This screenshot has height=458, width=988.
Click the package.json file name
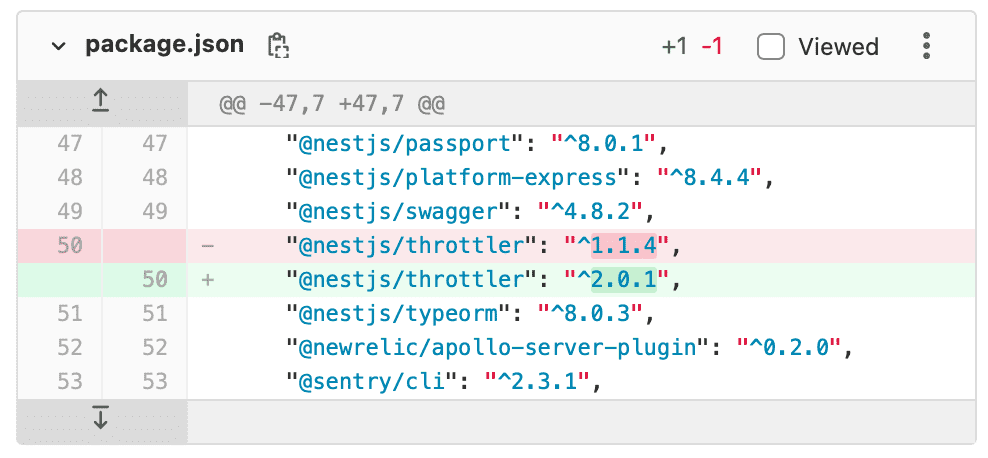click(164, 45)
